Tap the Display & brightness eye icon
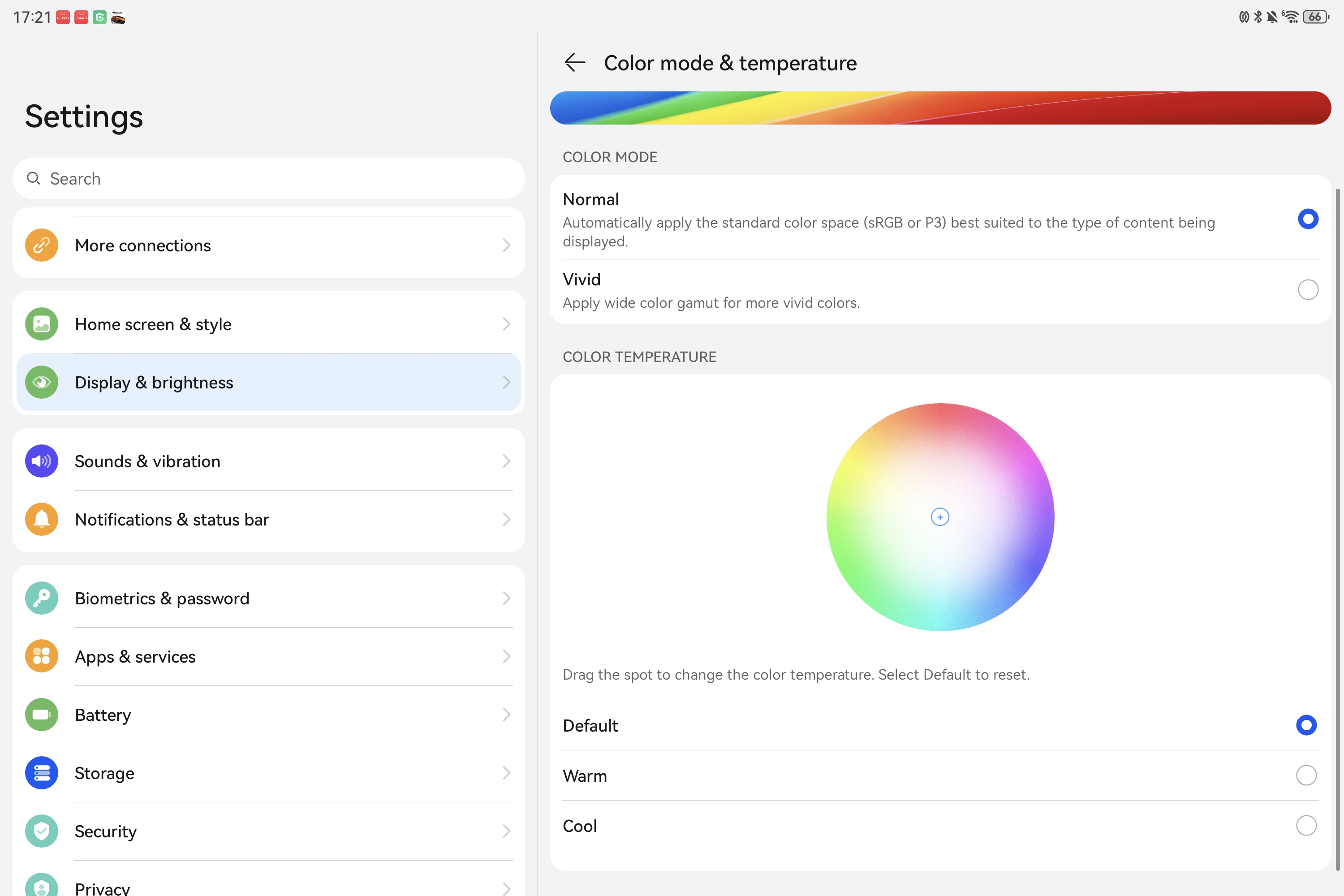The image size is (1344, 896). [x=42, y=382]
